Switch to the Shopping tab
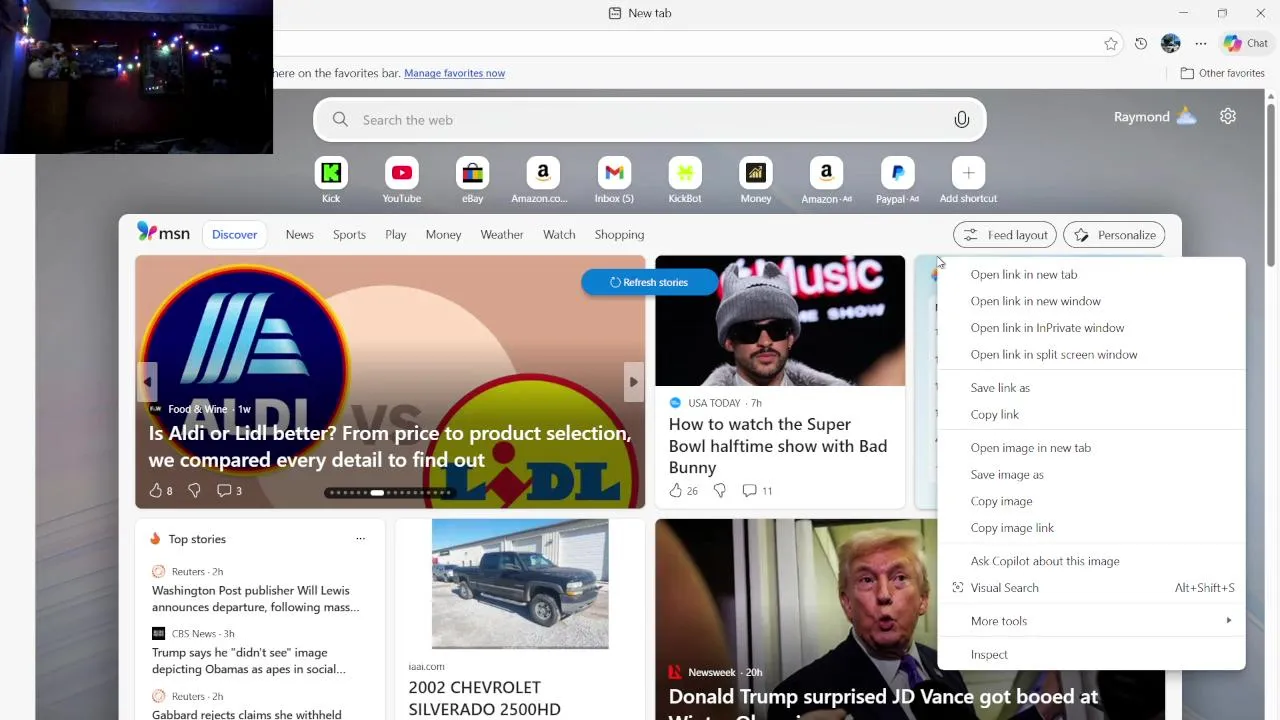The image size is (1280, 720). coord(619,234)
